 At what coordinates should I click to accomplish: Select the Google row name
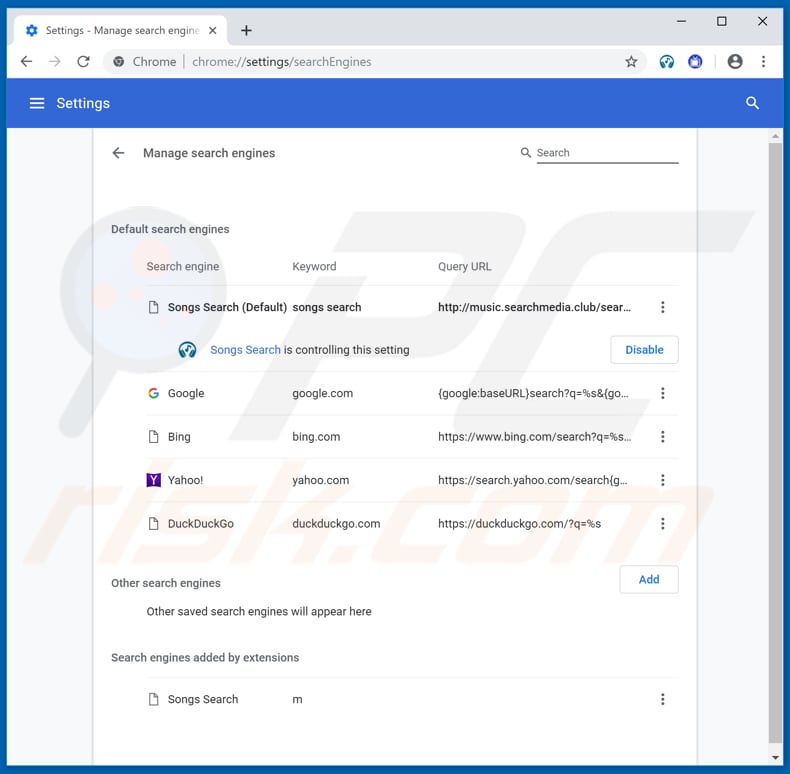186,393
